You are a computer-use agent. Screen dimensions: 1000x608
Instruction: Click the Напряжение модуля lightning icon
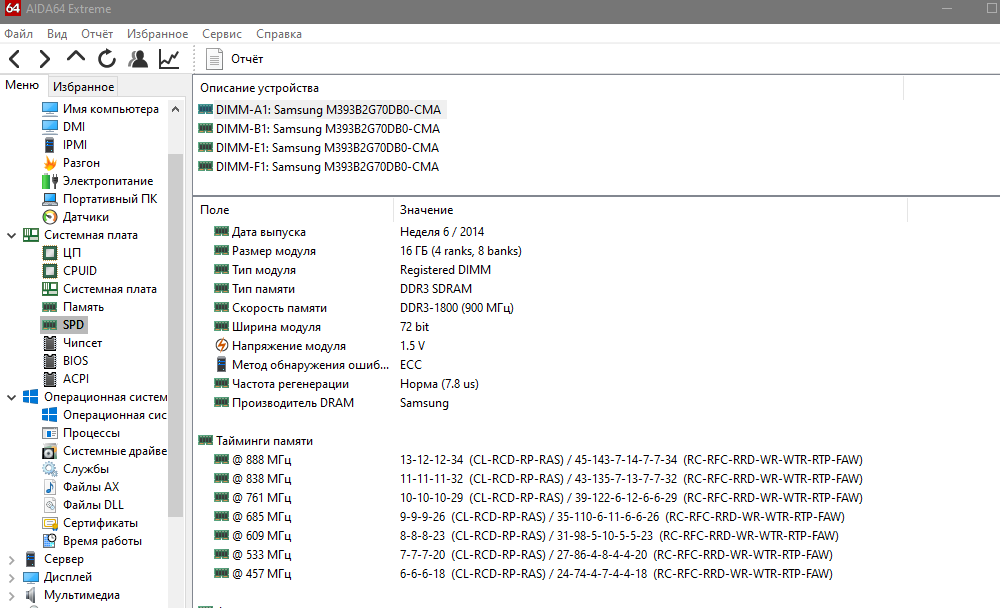click(221, 346)
